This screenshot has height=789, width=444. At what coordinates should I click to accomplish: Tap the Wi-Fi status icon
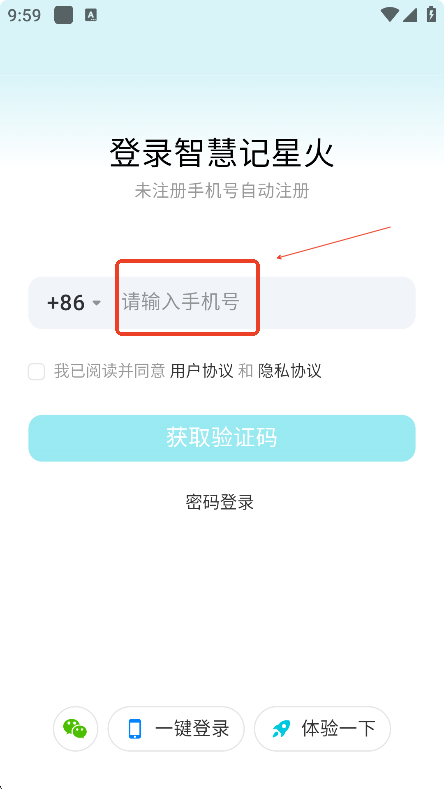tap(390, 15)
